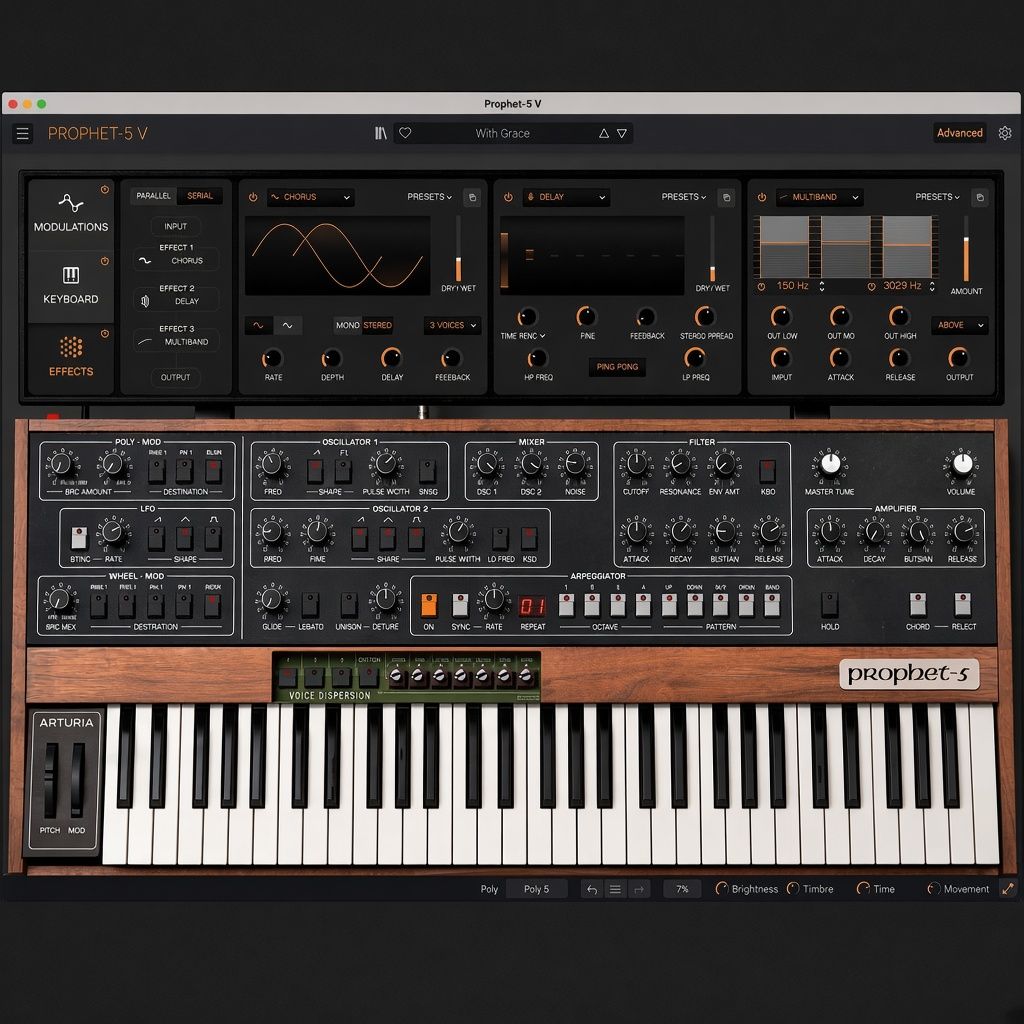Click the Multiband effect power icon
This screenshot has height=1024, width=1024.
coord(761,197)
